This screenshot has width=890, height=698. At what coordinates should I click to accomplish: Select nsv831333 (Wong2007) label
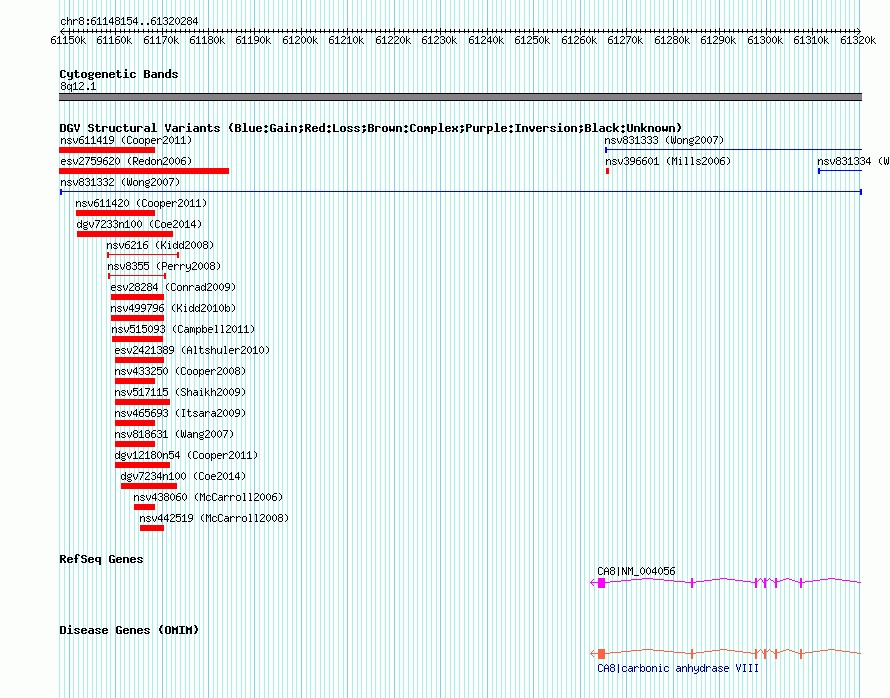pos(664,140)
